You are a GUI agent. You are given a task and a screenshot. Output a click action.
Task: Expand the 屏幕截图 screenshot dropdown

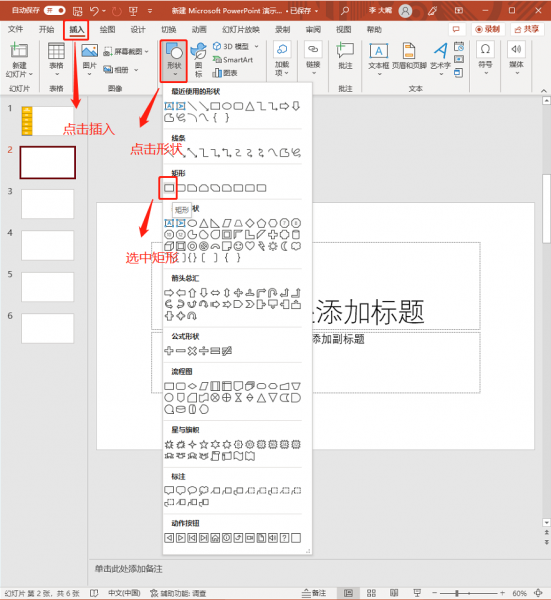point(147,51)
